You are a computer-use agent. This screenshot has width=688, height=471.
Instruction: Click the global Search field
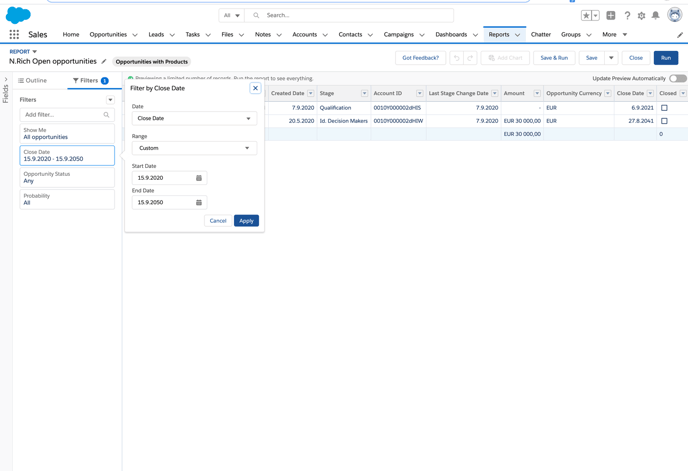coord(349,15)
